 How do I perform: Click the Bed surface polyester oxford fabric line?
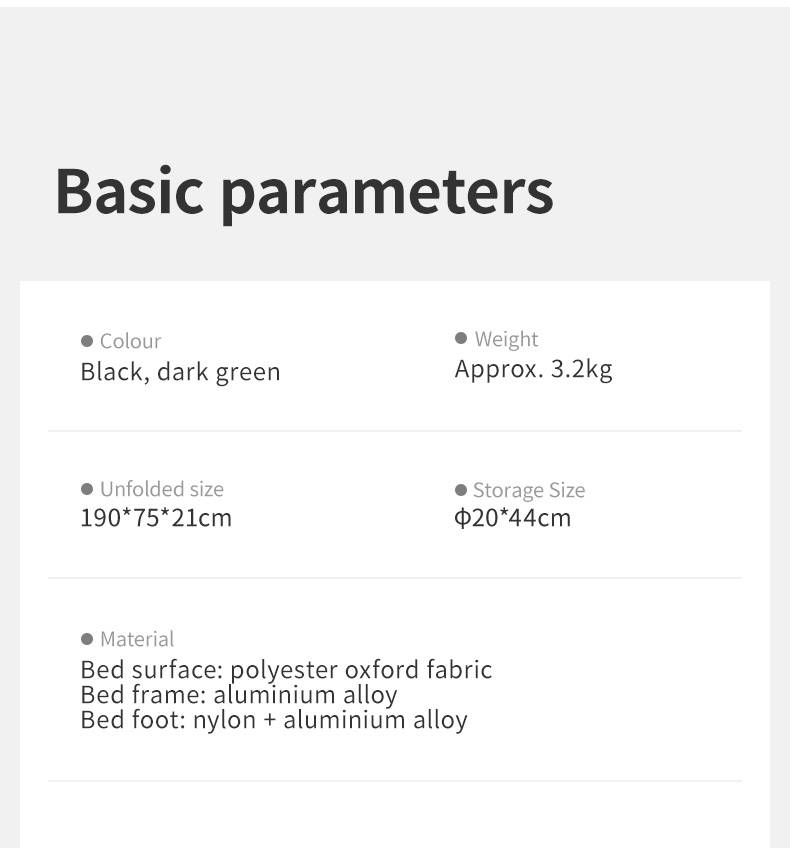286,669
